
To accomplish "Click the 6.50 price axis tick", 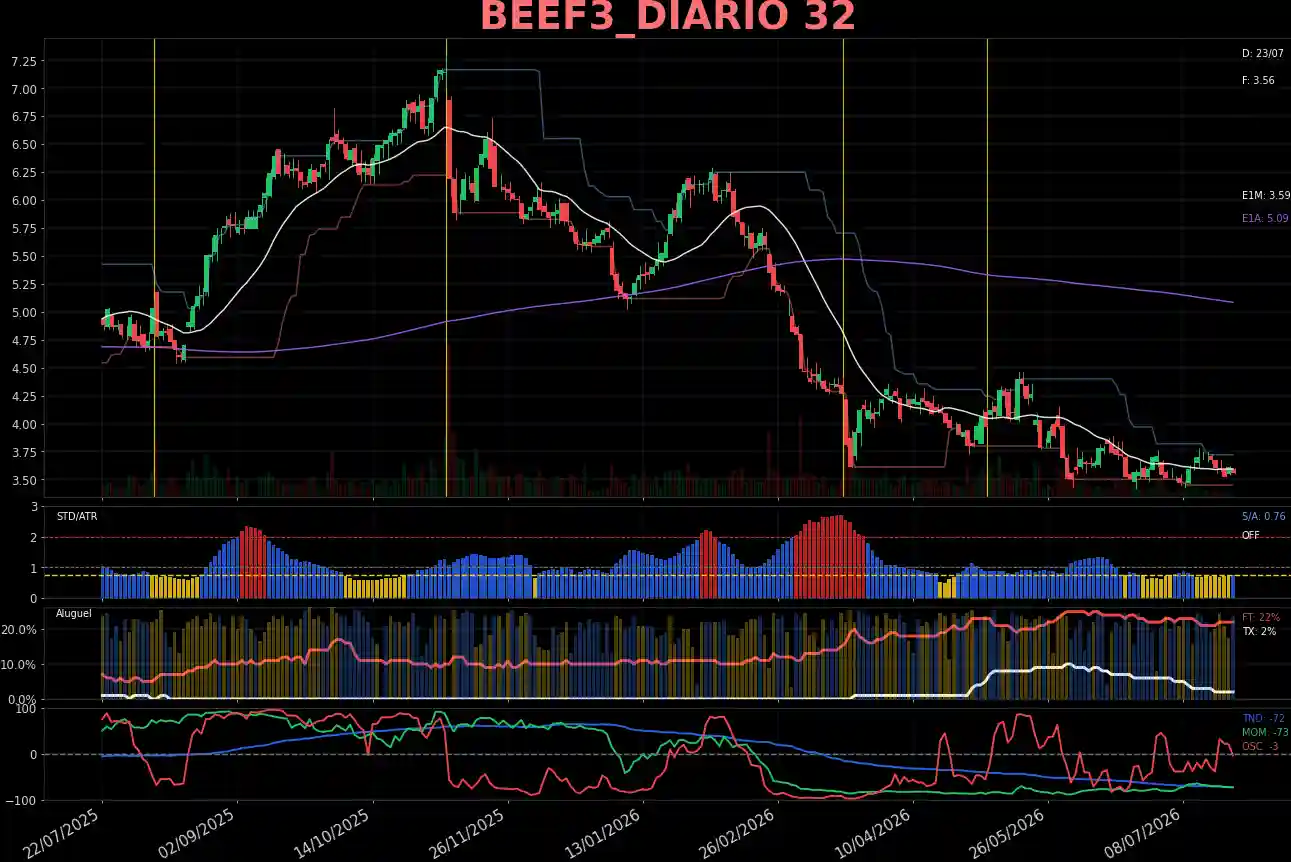I will coord(24,145).
